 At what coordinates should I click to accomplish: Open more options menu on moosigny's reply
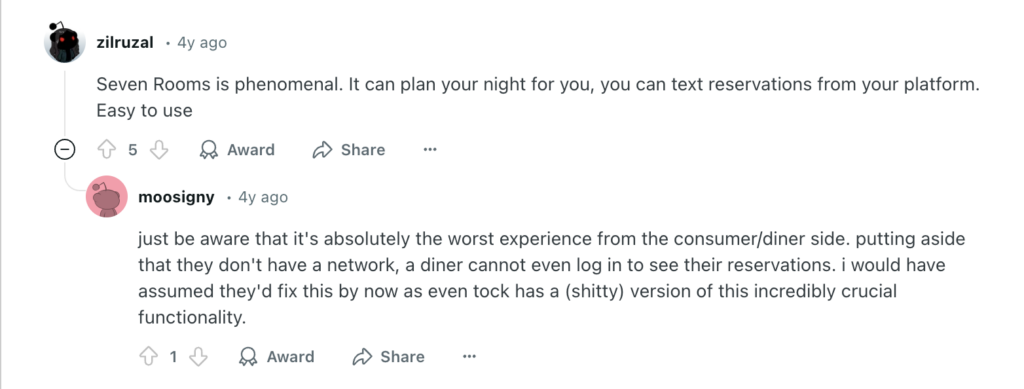469,356
